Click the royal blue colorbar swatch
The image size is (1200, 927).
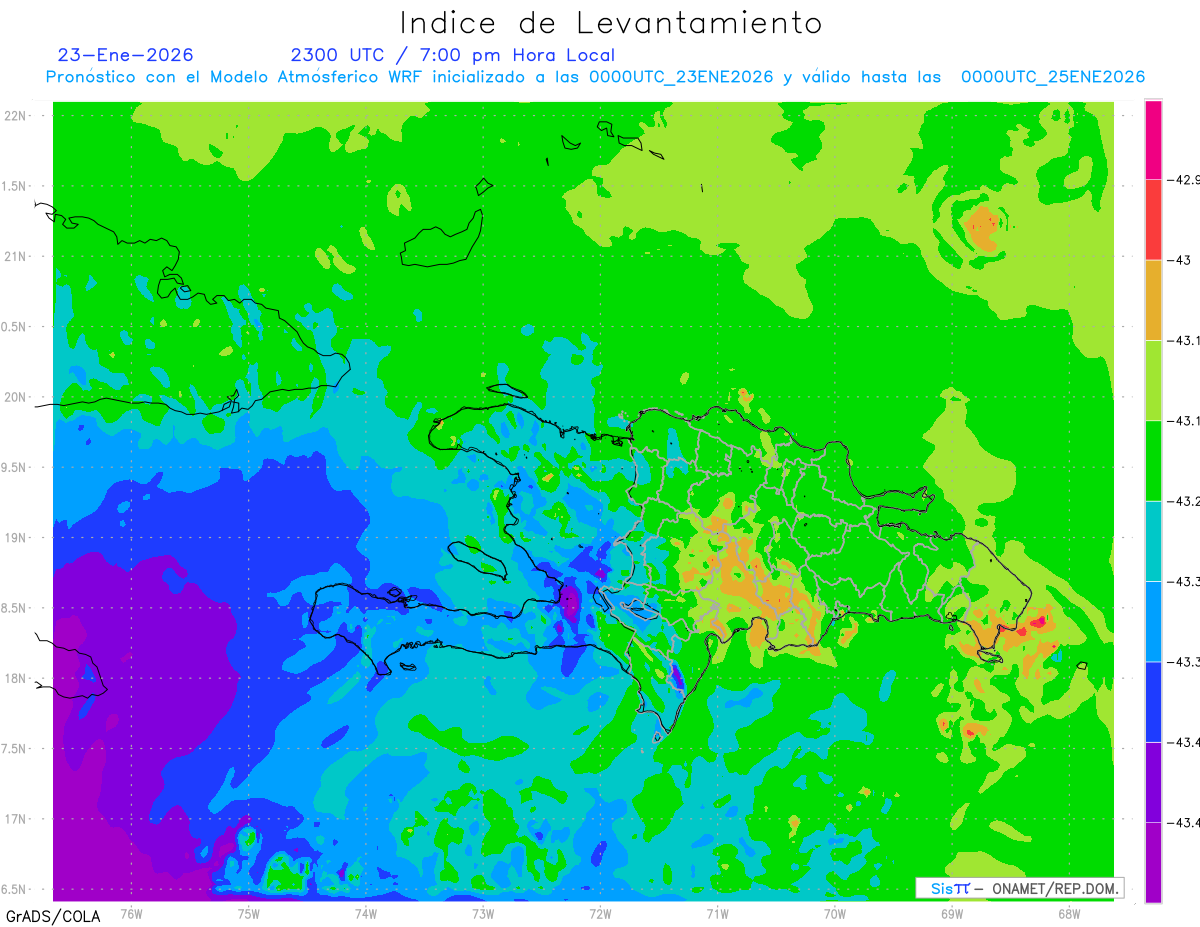(1153, 701)
